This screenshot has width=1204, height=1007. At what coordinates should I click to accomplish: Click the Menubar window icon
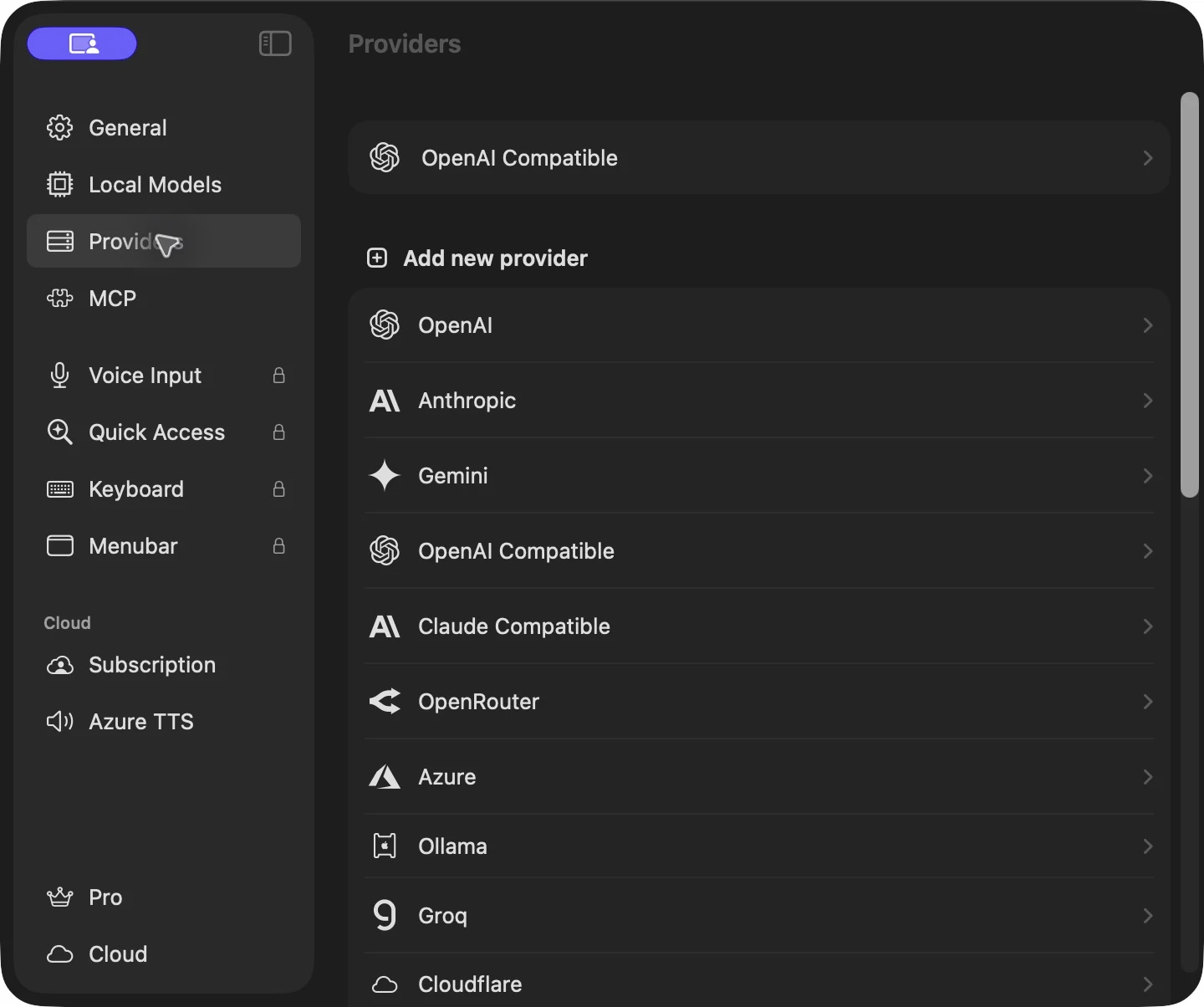pyautogui.click(x=59, y=545)
